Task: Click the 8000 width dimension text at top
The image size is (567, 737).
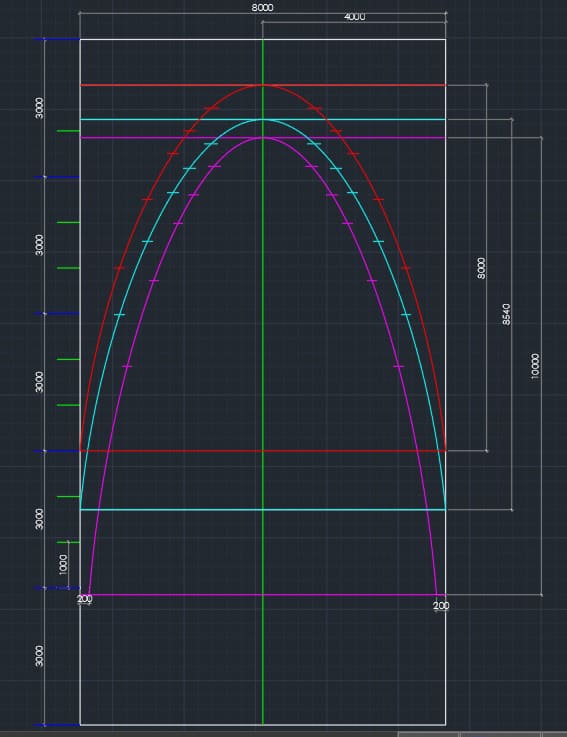Action: pos(262,8)
